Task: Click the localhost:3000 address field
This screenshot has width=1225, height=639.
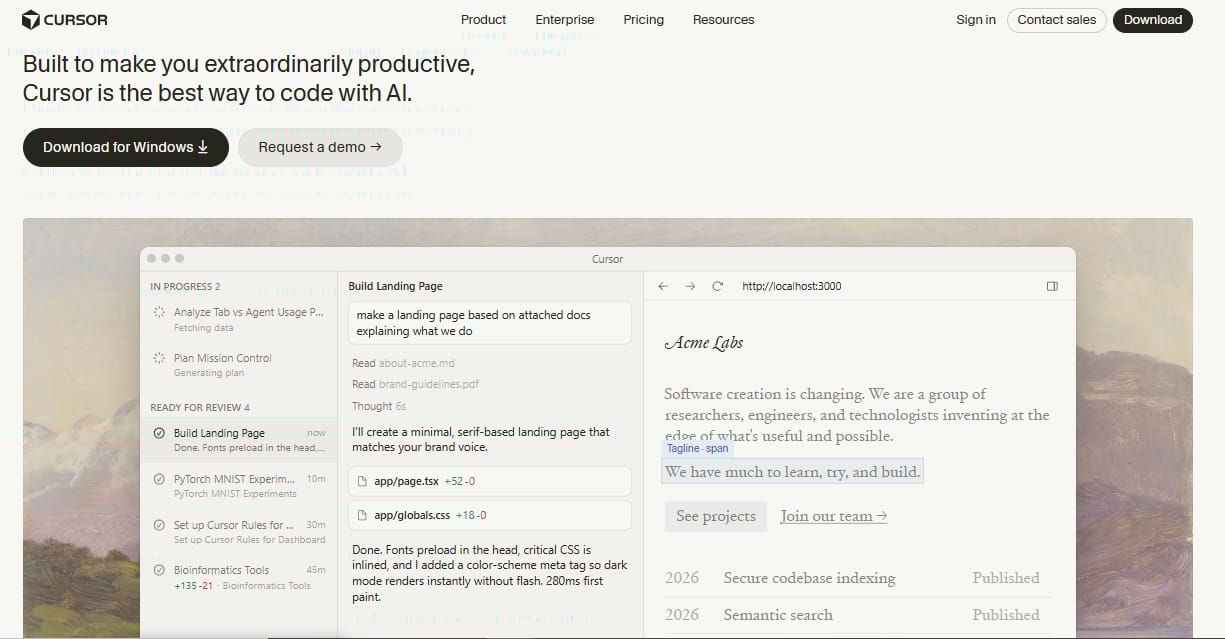Action: [x=792, y=286]
